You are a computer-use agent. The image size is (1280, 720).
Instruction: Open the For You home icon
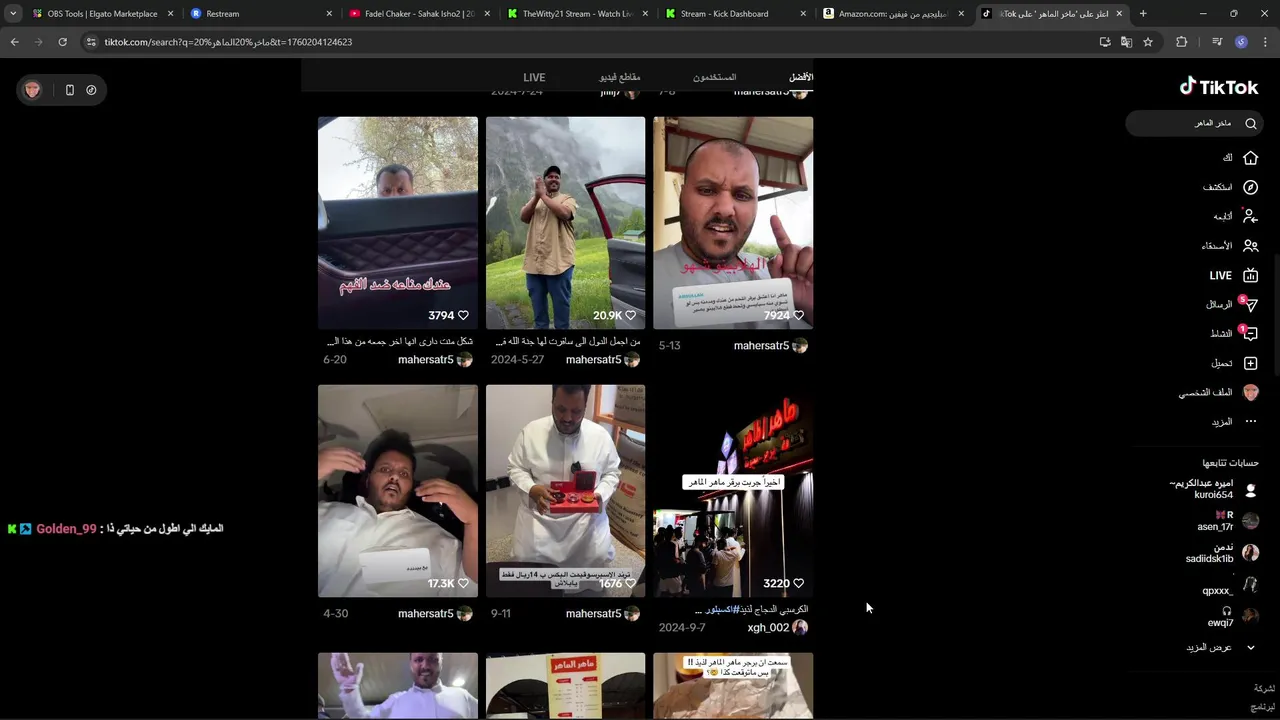point(1250,158)
